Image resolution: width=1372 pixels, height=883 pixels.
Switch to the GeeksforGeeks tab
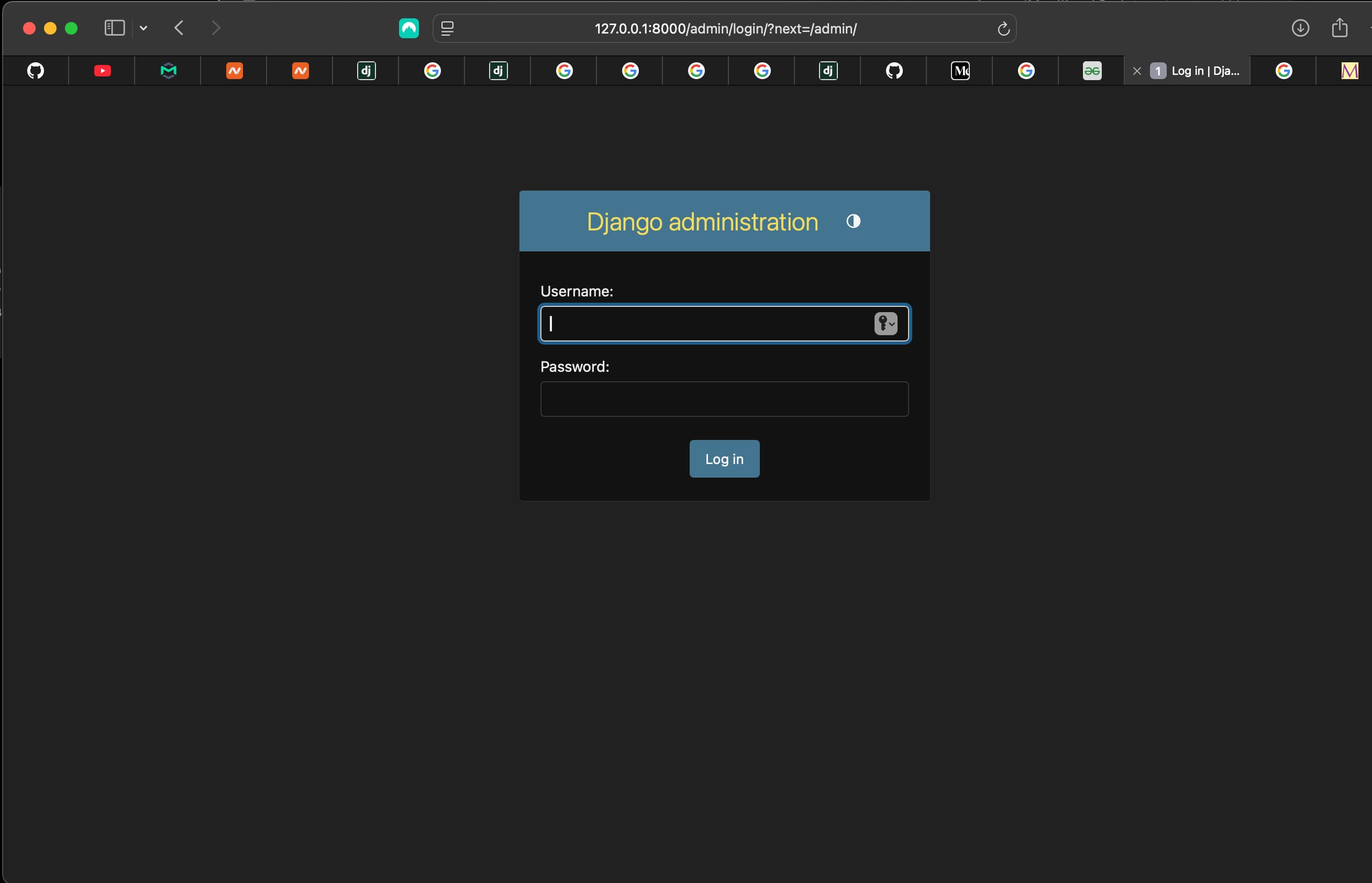point(1092,71)
